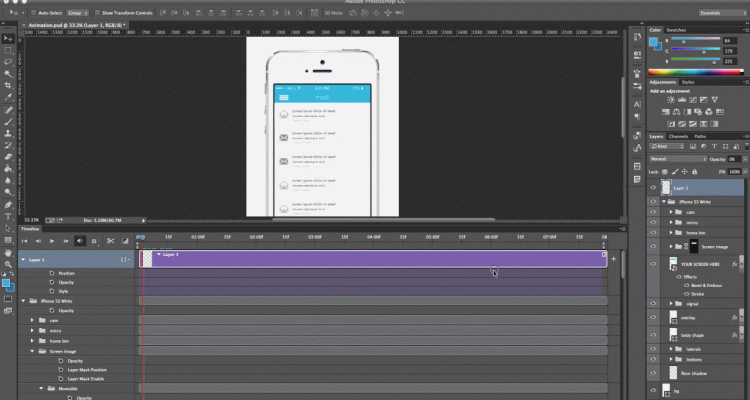The image size is (750, 400).
Task: Switch to the Styles tab
Action: (x=688, y=82)
